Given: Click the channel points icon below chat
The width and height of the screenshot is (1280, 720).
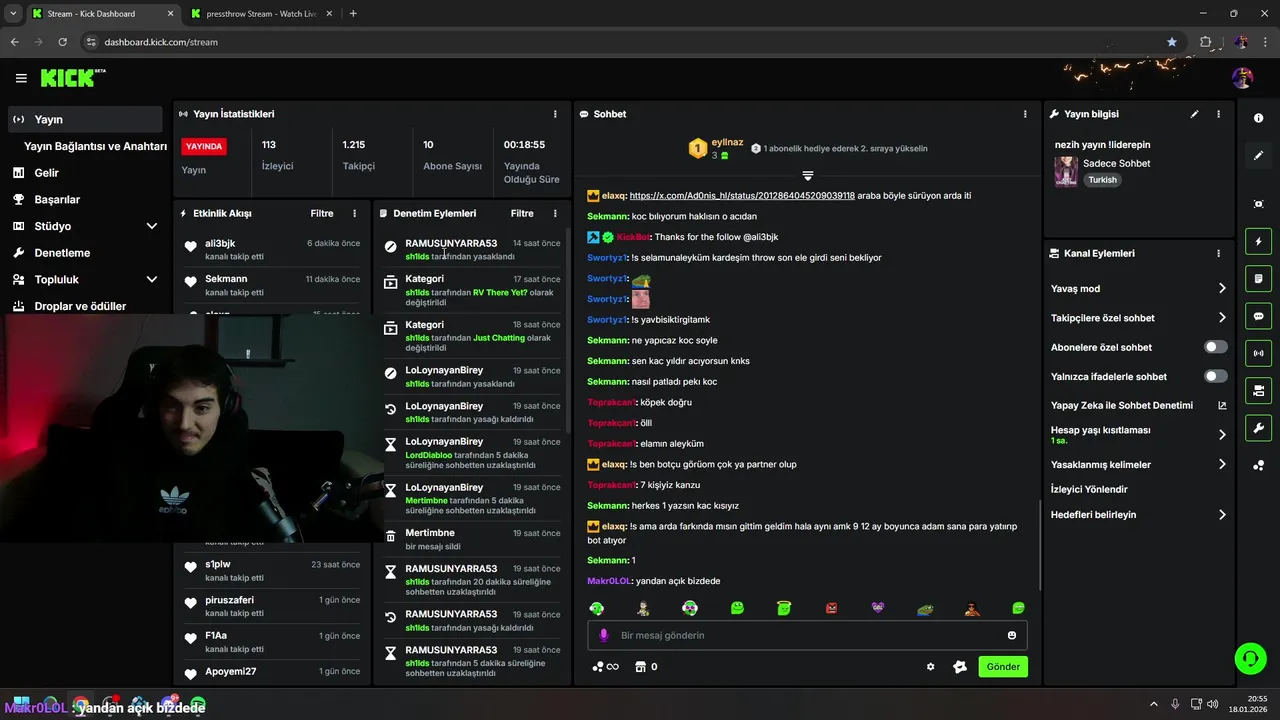Looking at the screenshot, I should pyautogui.click(x=605, y=667).
